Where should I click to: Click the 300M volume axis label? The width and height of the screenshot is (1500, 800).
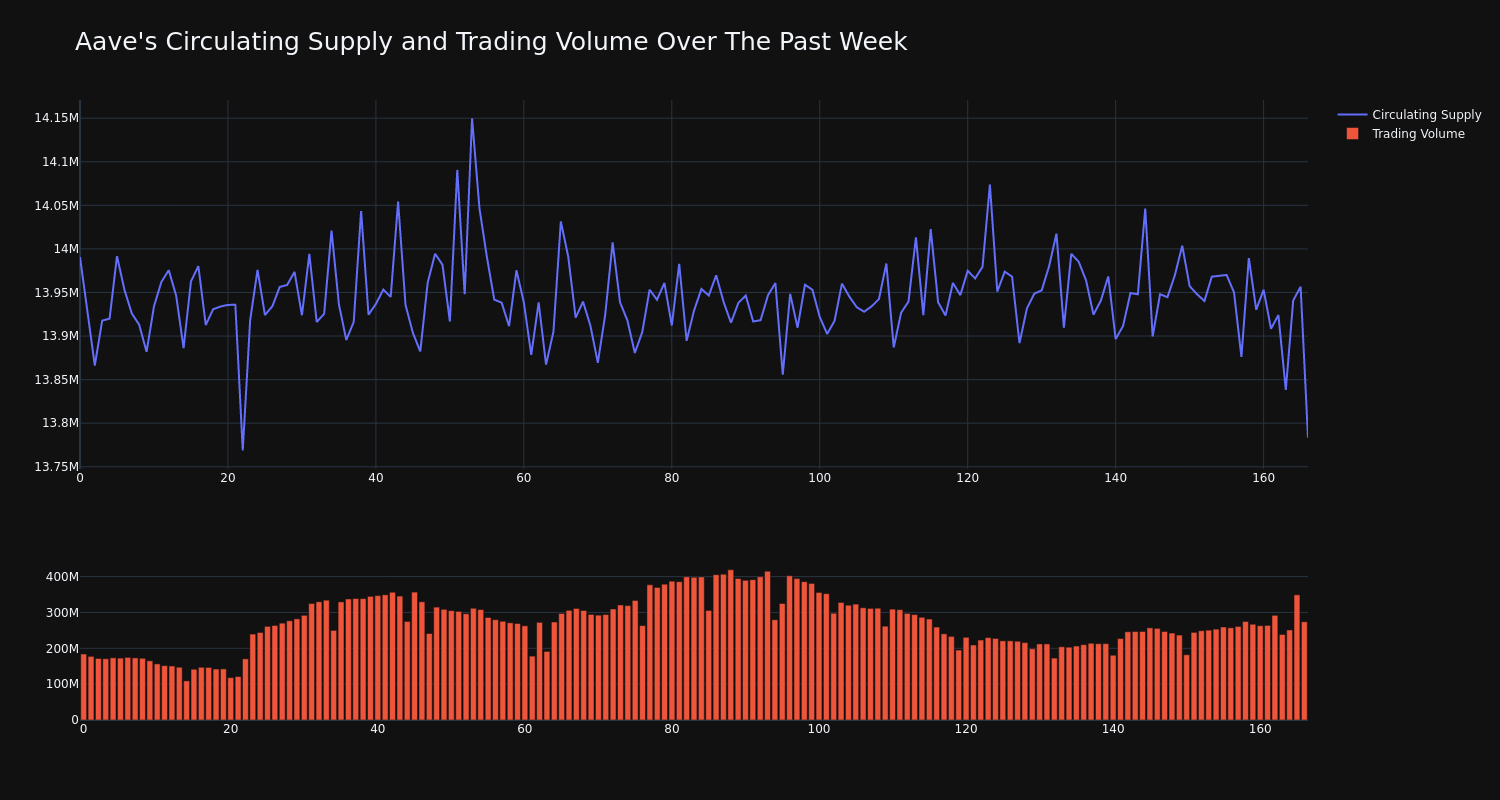(61, 612)
